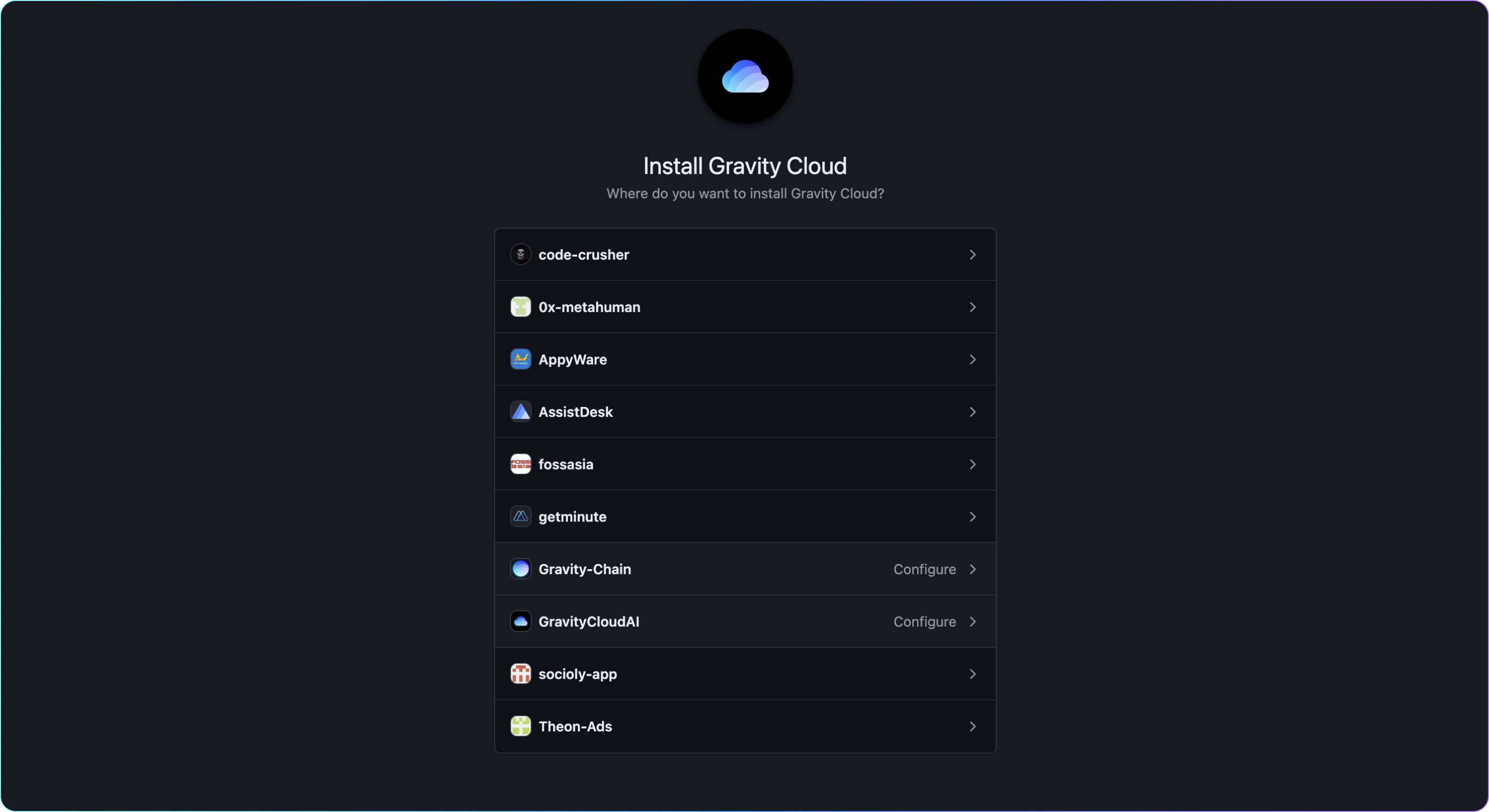Viewport: 1489px width, 812px height.
Task: Click chevron arrow on code-crusher row
Action: point(972,255)
